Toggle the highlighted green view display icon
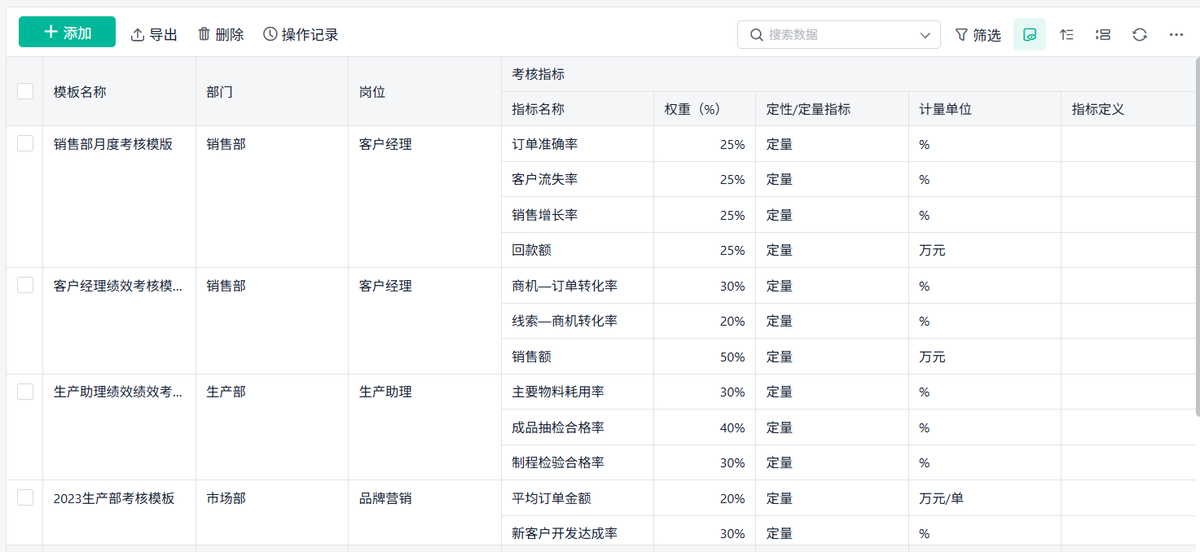 tap(1029, 35)
